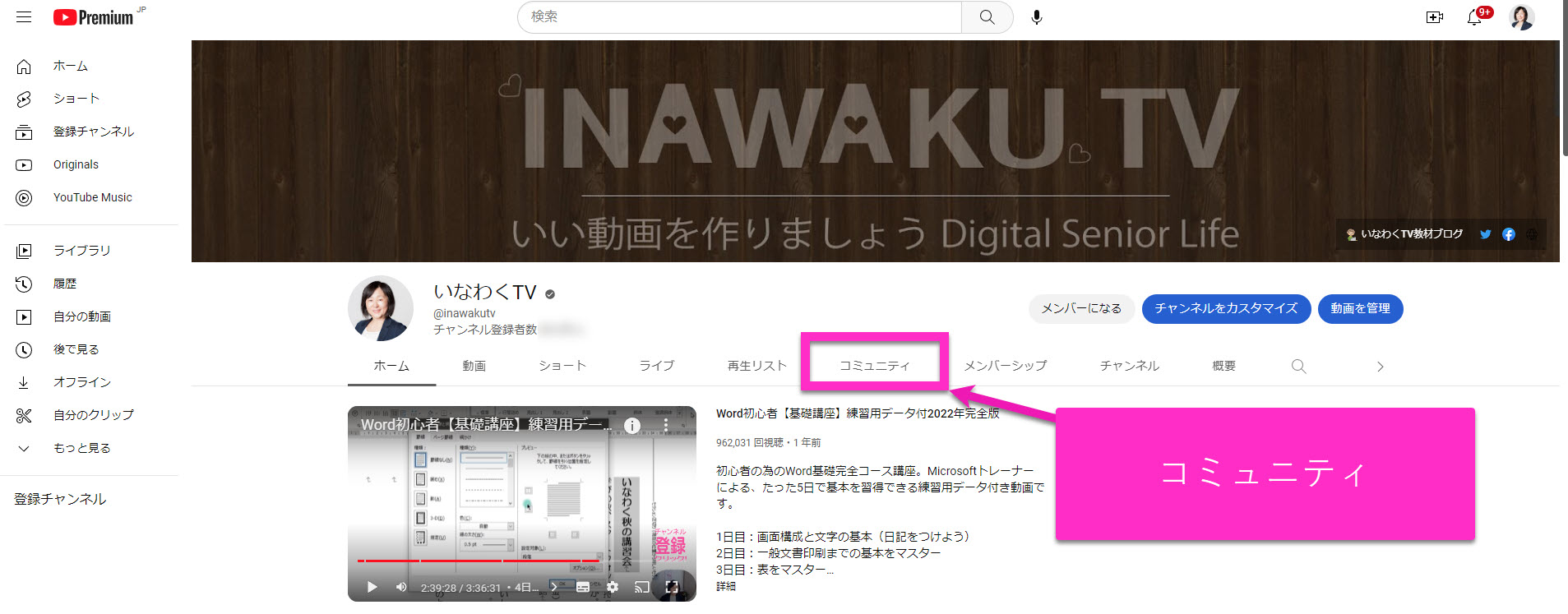This screenshot has height=614, width=1568.
Task: Open the hamburger guide menu
Action: point(24,17)
